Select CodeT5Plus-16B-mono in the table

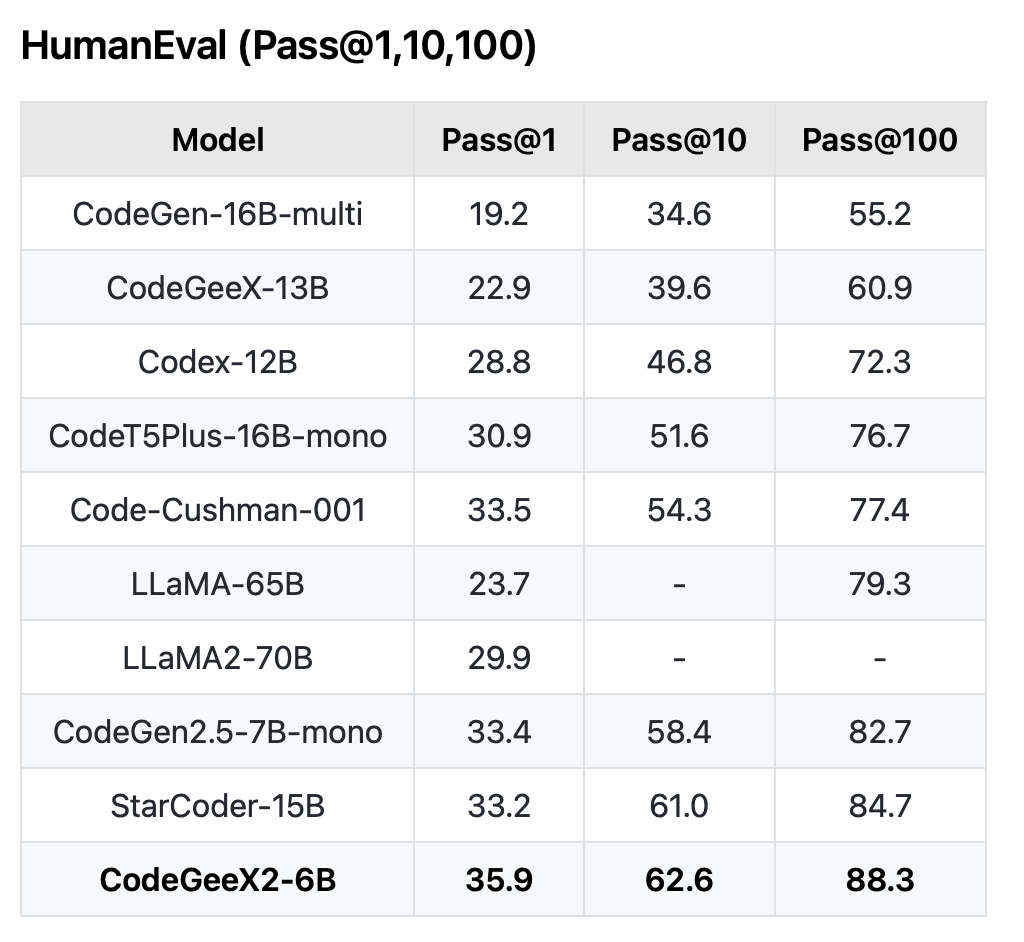coord(218,436)
